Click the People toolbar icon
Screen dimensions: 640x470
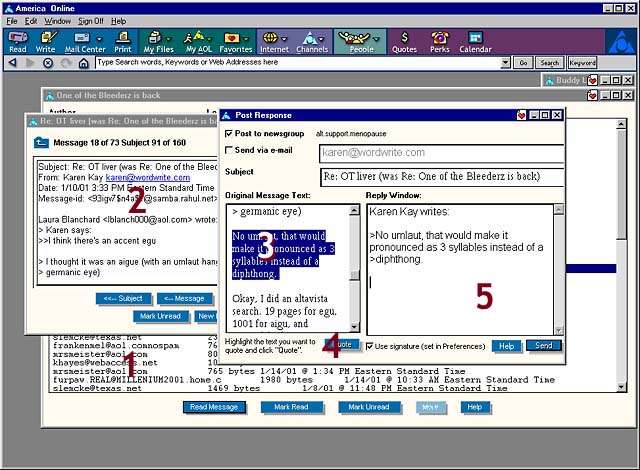click(x=360, y=42)
